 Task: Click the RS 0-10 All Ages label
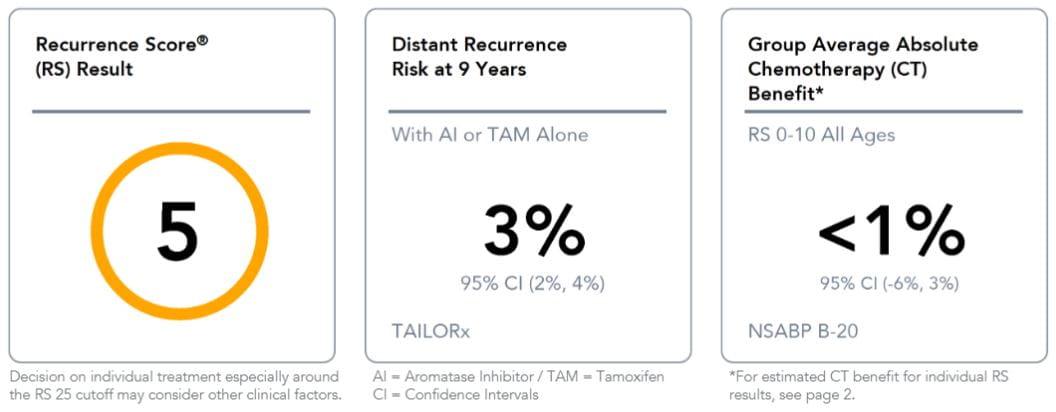(x=821, y=135)
